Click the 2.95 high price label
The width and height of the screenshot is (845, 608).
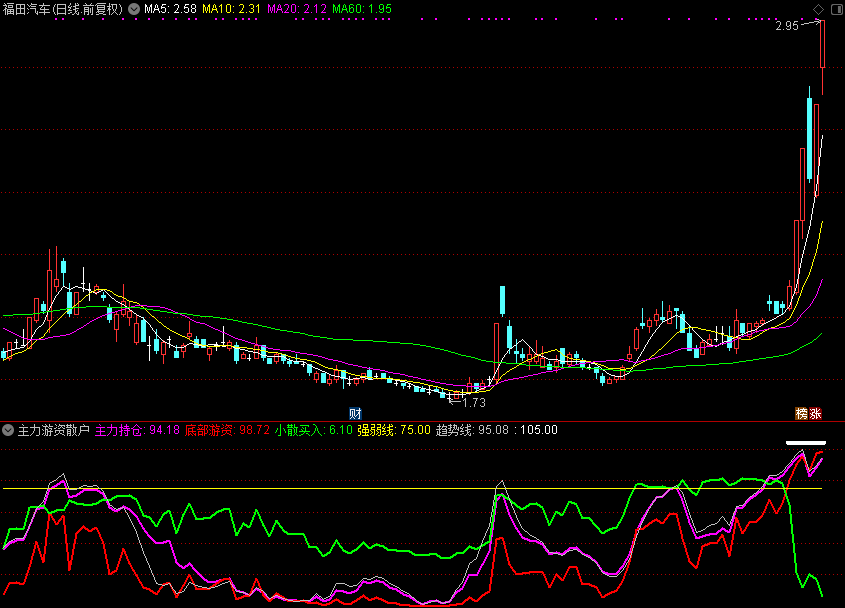(x=786, y=27)
